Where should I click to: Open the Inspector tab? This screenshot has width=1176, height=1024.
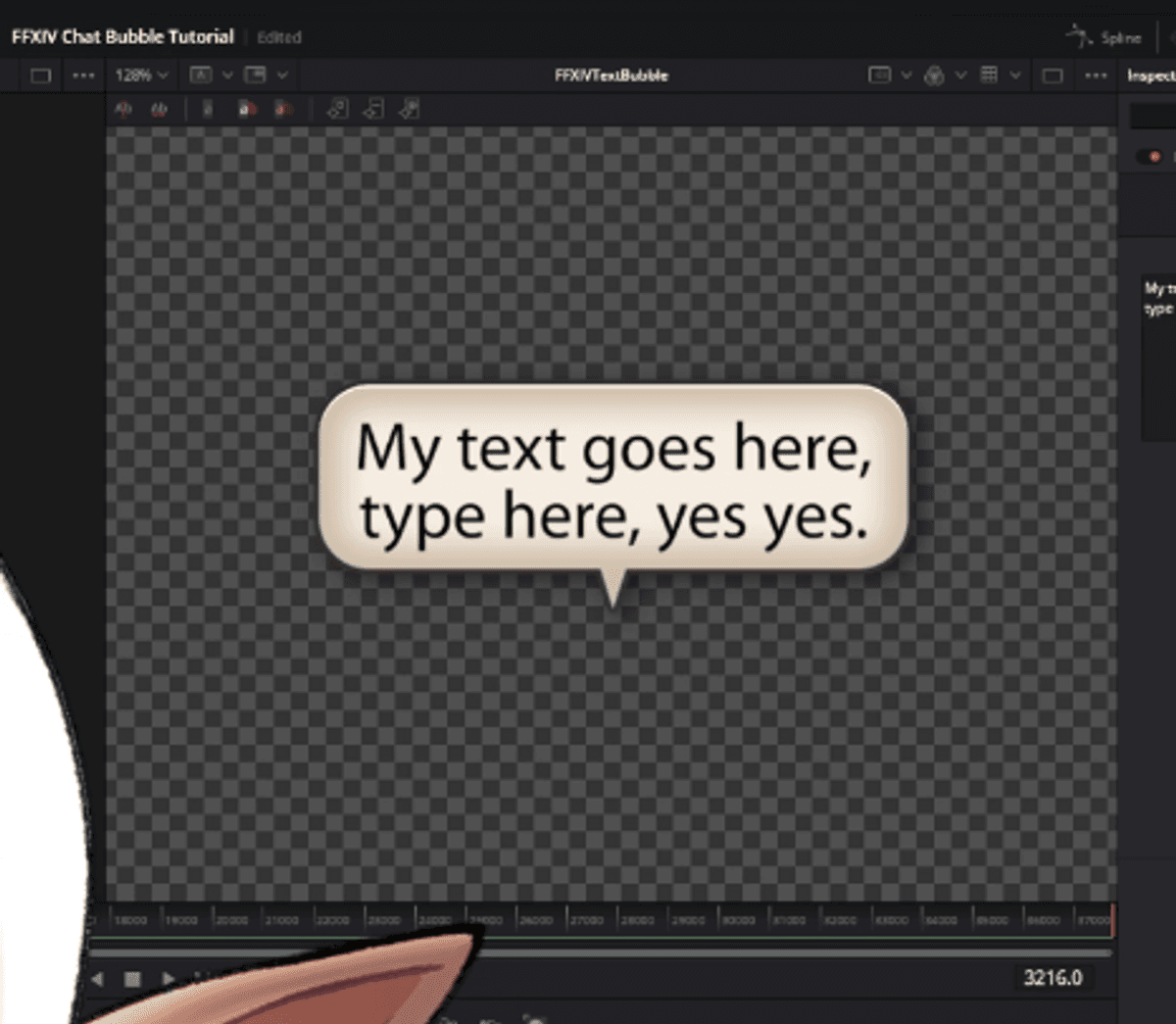click(1151, 75)
